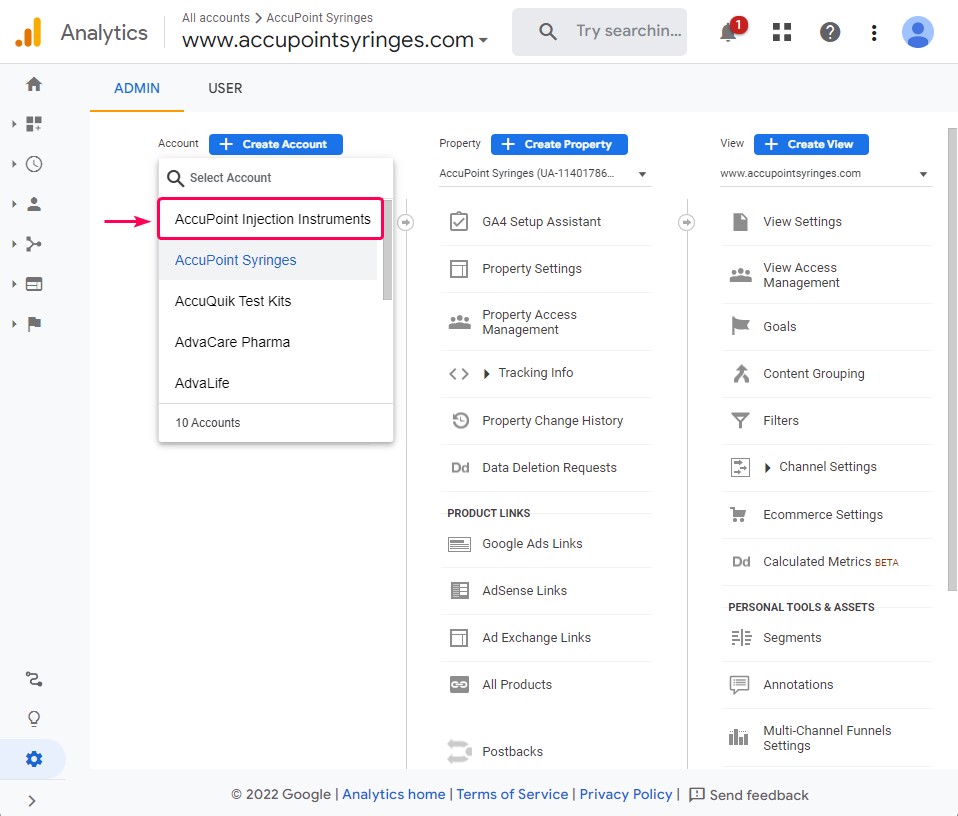This screenshot has height=816, width=958.
Task: Click the Filters funnel icon
Action: click(x=740, y=420)
